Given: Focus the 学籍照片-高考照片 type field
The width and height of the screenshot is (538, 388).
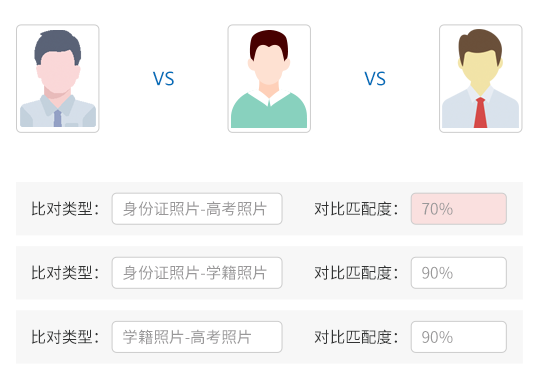Looking at the screenshot, I should click(197, 337).
